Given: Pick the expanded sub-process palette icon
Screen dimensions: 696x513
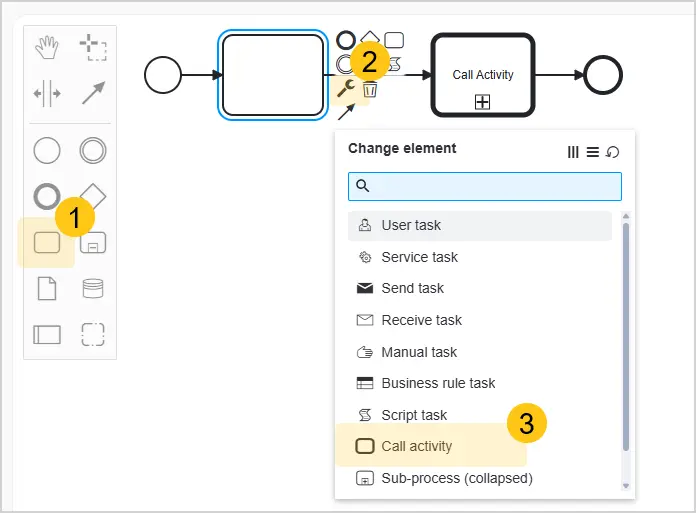Looking at the screenshot, I should (x=93, y=243).
